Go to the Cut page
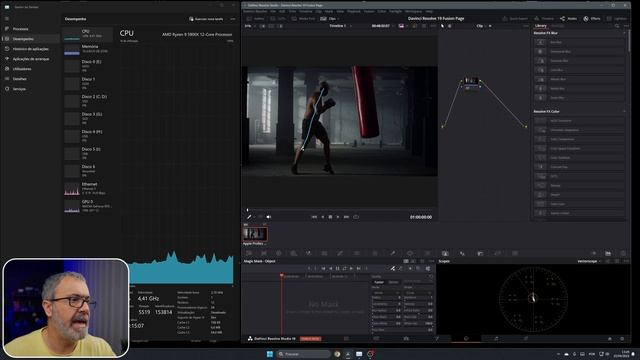 (x=376, y=338)
